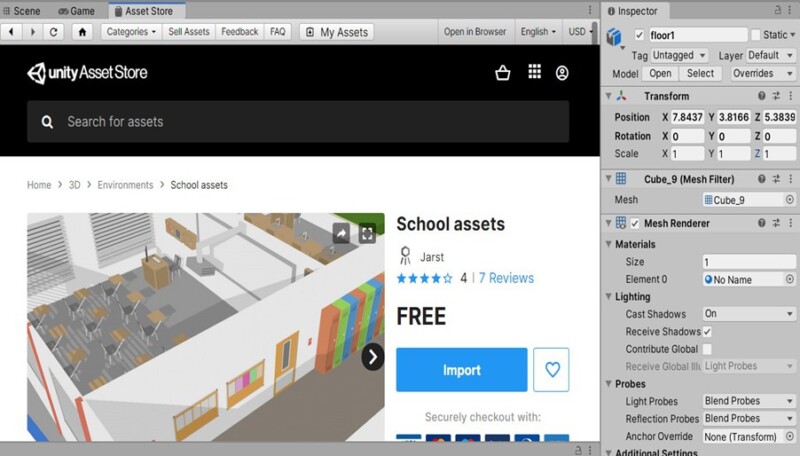Open fullscreen view of preview image
800x456 pixels.
(x=367, y=234)
